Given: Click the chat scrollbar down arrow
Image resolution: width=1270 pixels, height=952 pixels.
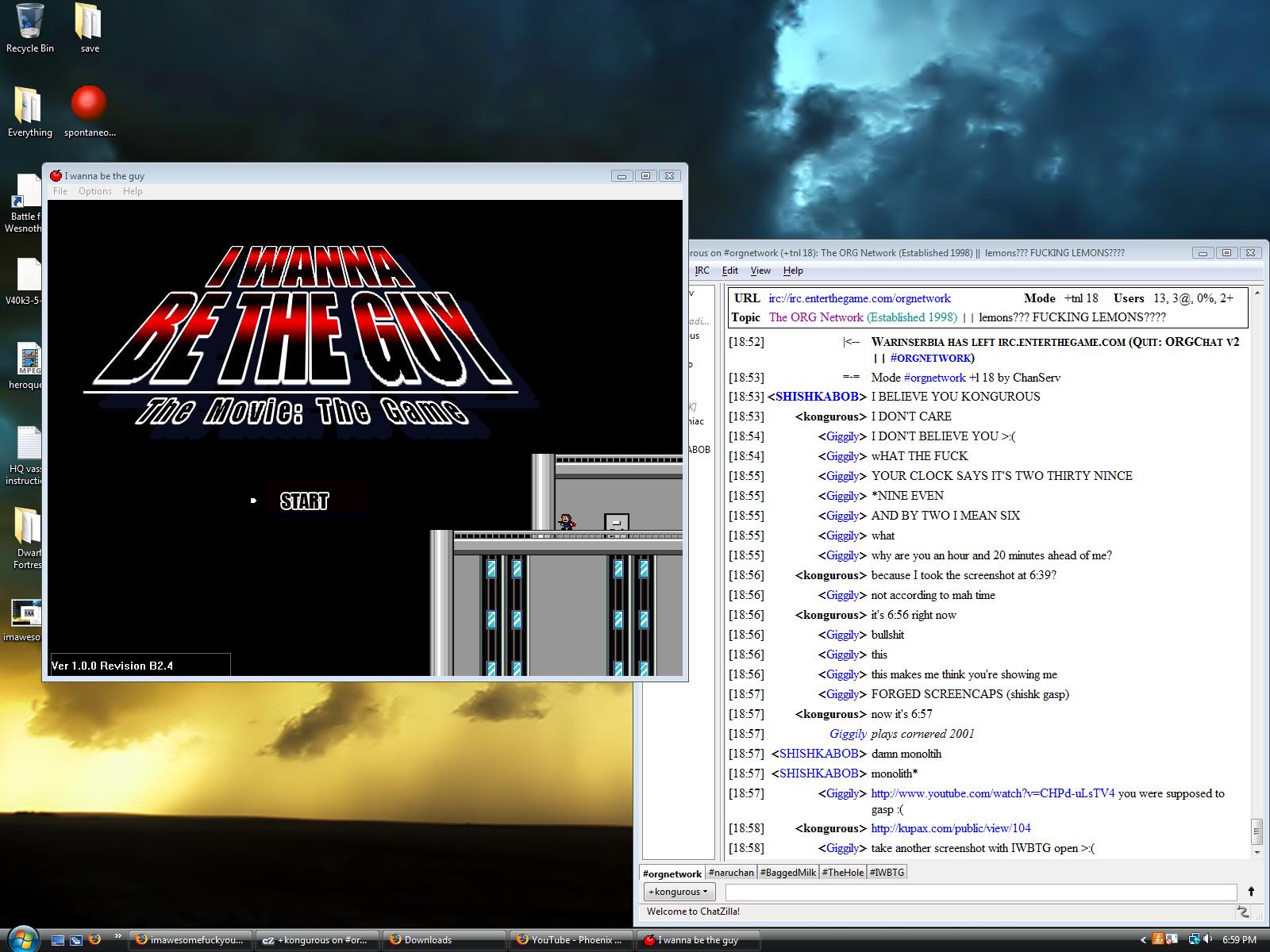Looking at the screenshot, I should pyautogui.click(x=1257, y=853).
